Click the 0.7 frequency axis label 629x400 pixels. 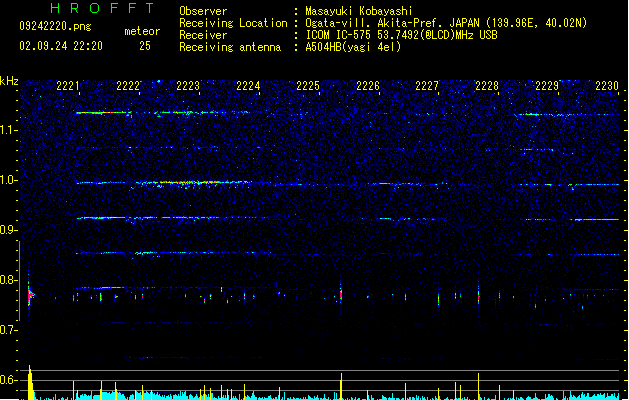9,330
